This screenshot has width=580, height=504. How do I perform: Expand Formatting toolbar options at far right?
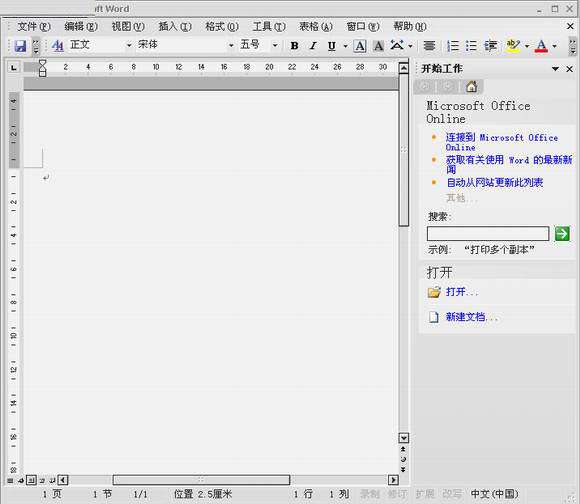click(572, 46)
